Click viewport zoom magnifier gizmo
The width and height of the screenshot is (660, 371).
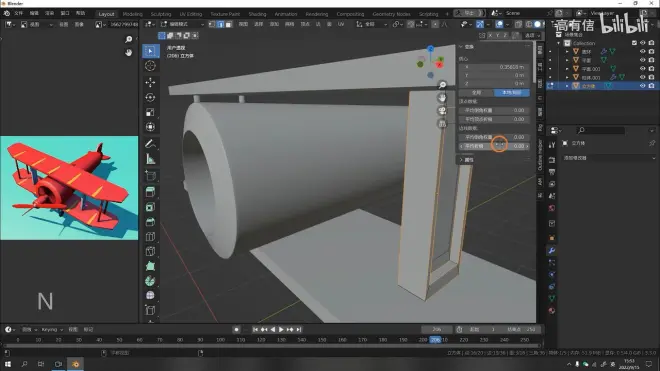pyautogui.click(x=442, y=85)
